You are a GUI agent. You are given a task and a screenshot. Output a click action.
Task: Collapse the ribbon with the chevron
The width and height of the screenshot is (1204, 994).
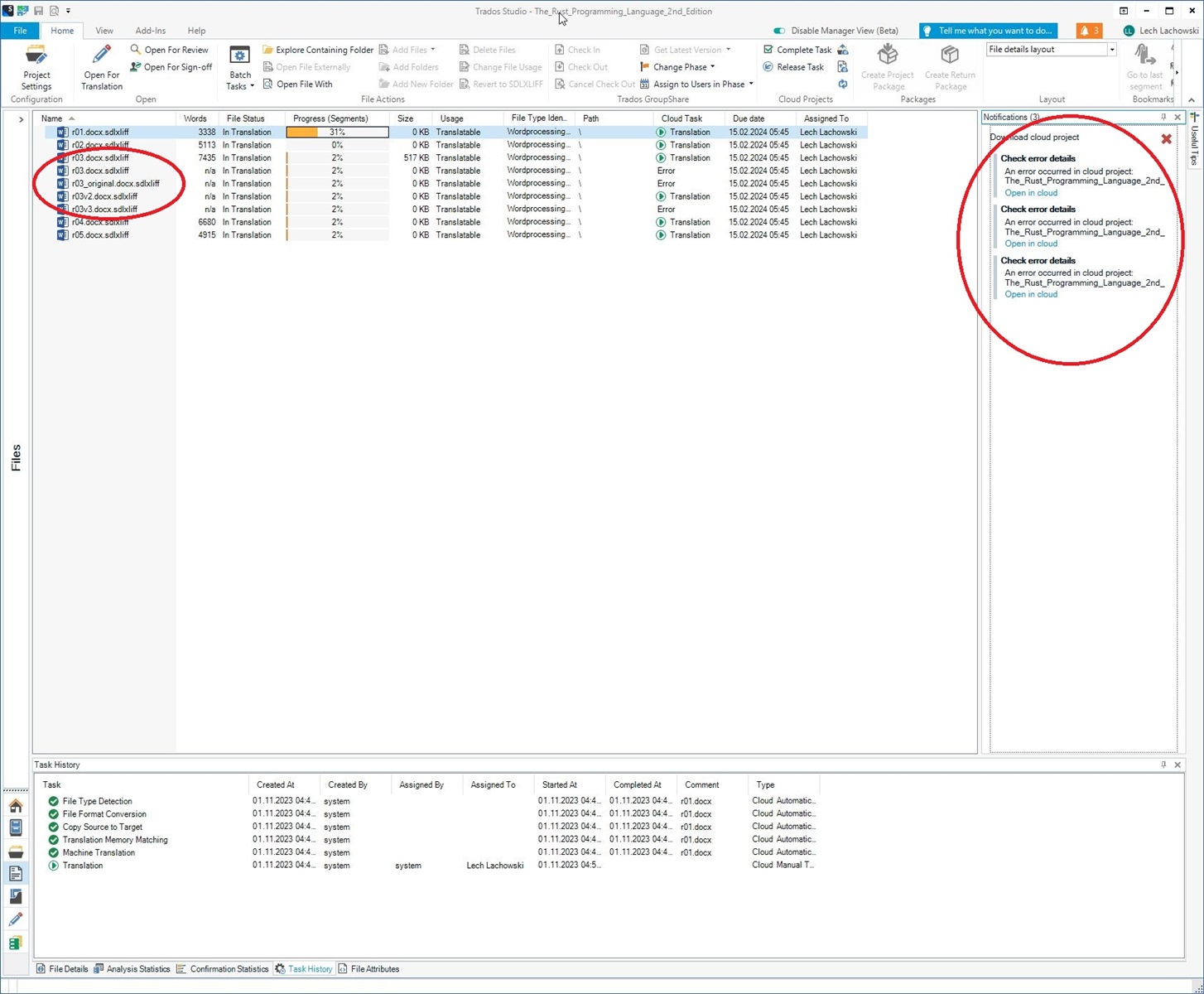click(x=1192, y=100)
